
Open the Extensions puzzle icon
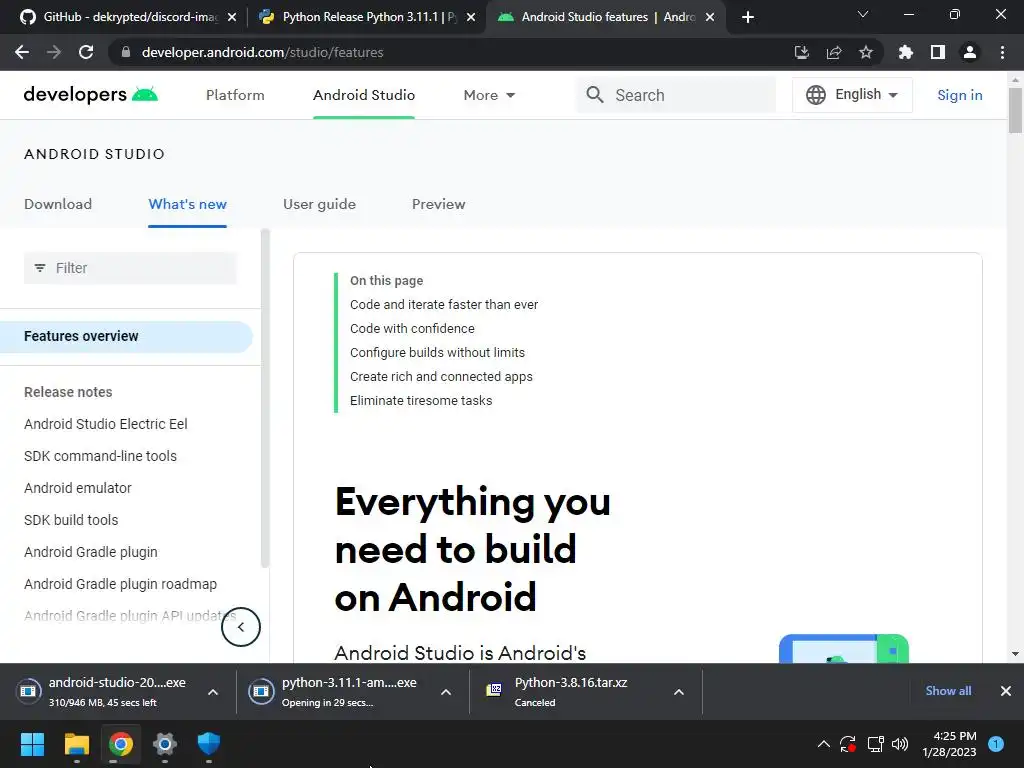pos(905,52)
